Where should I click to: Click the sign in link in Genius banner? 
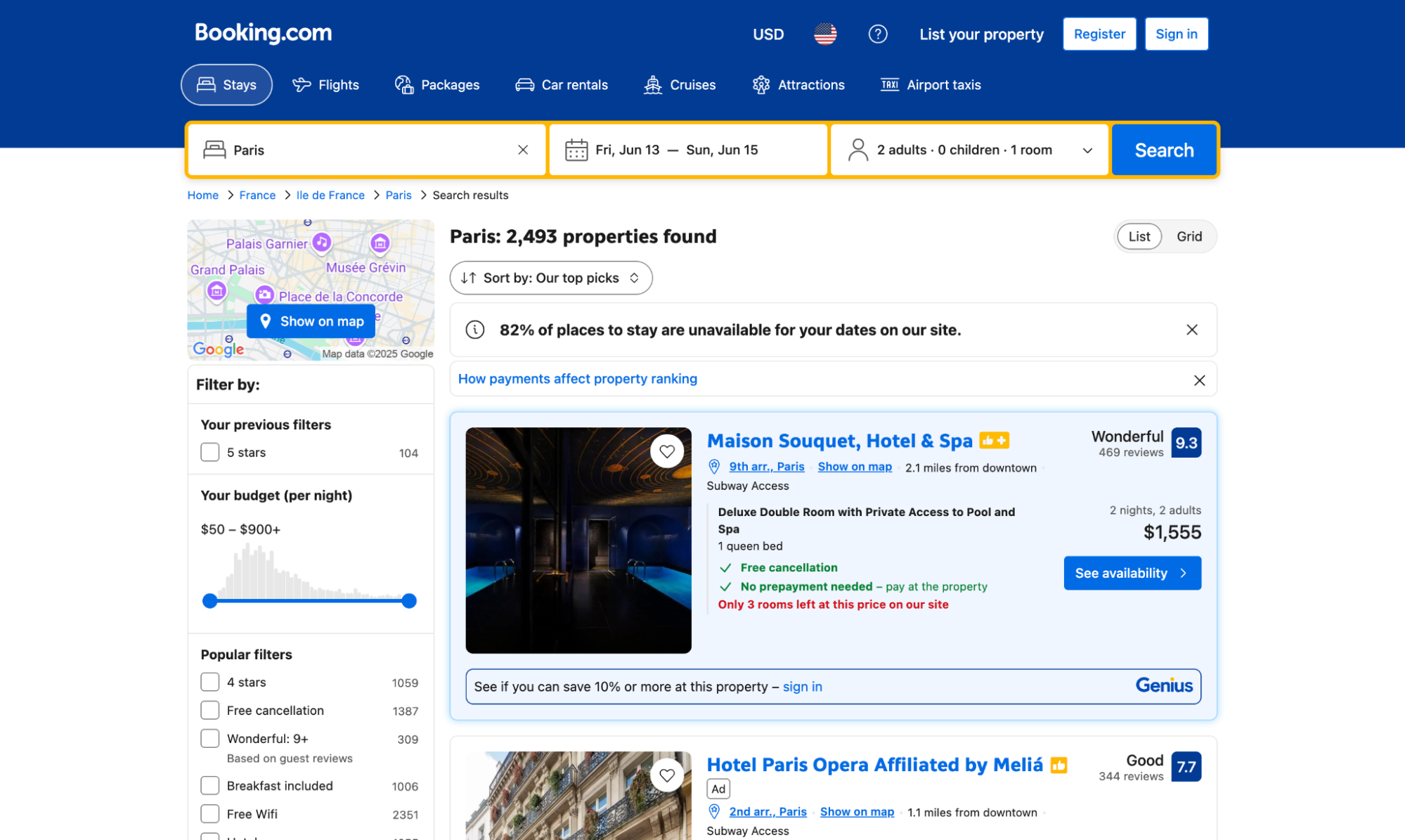(x=802, y=687)
